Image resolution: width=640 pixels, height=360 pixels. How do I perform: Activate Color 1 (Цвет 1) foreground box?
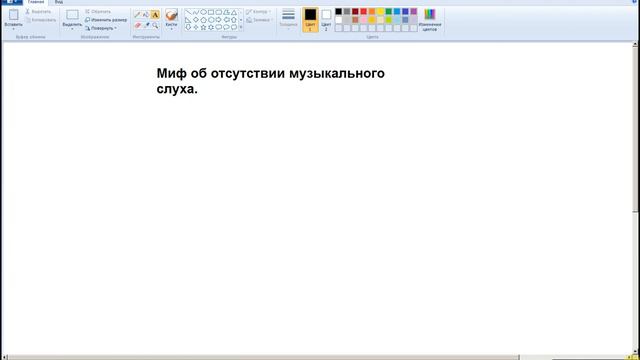(310, 20)
